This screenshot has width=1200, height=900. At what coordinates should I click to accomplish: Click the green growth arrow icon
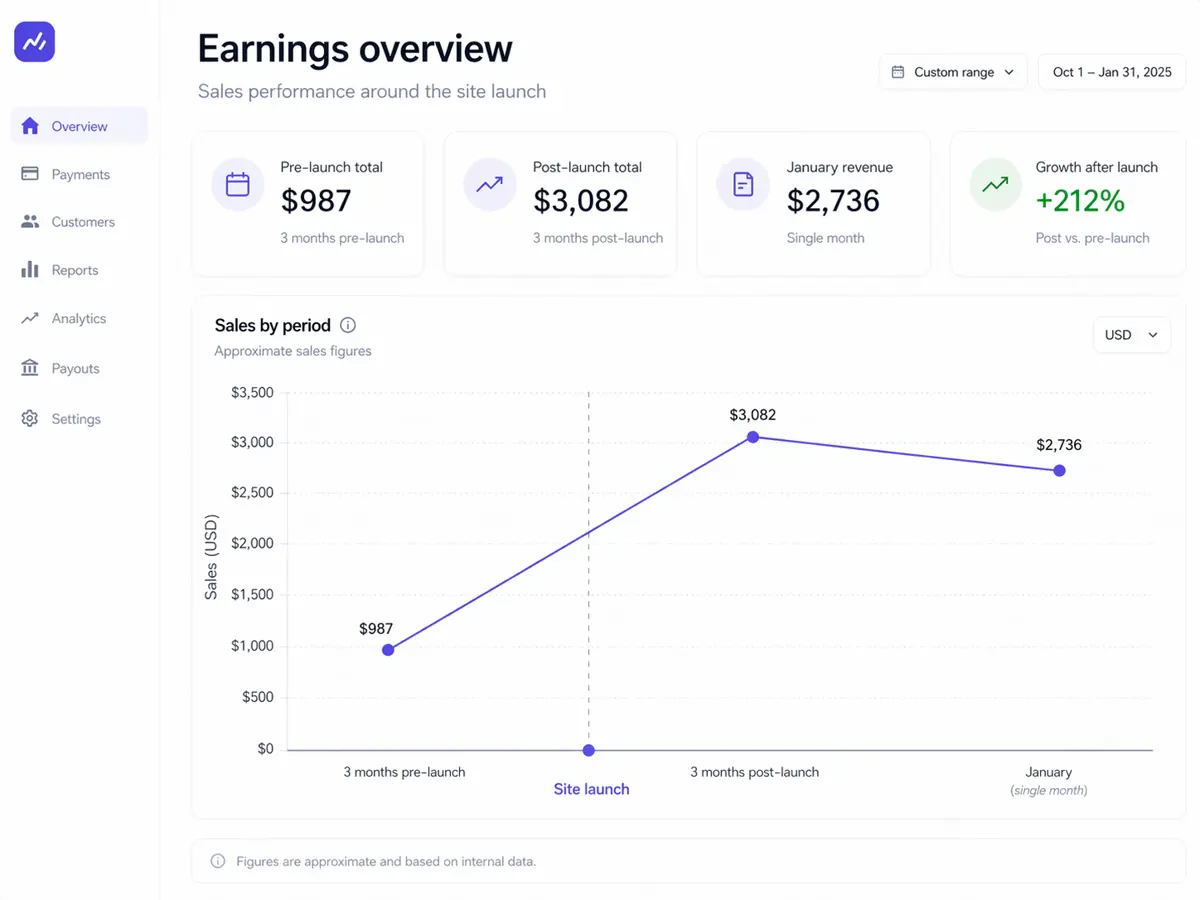click(x=996, y=185)
